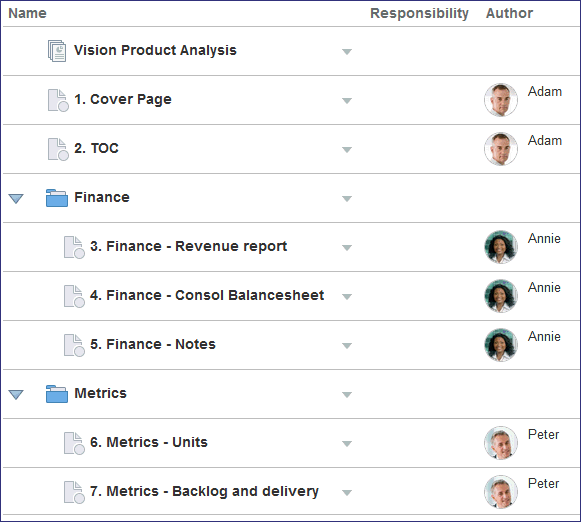Collapse the Finance section triangle
581x522 pixels.
(x=16, y=198)
